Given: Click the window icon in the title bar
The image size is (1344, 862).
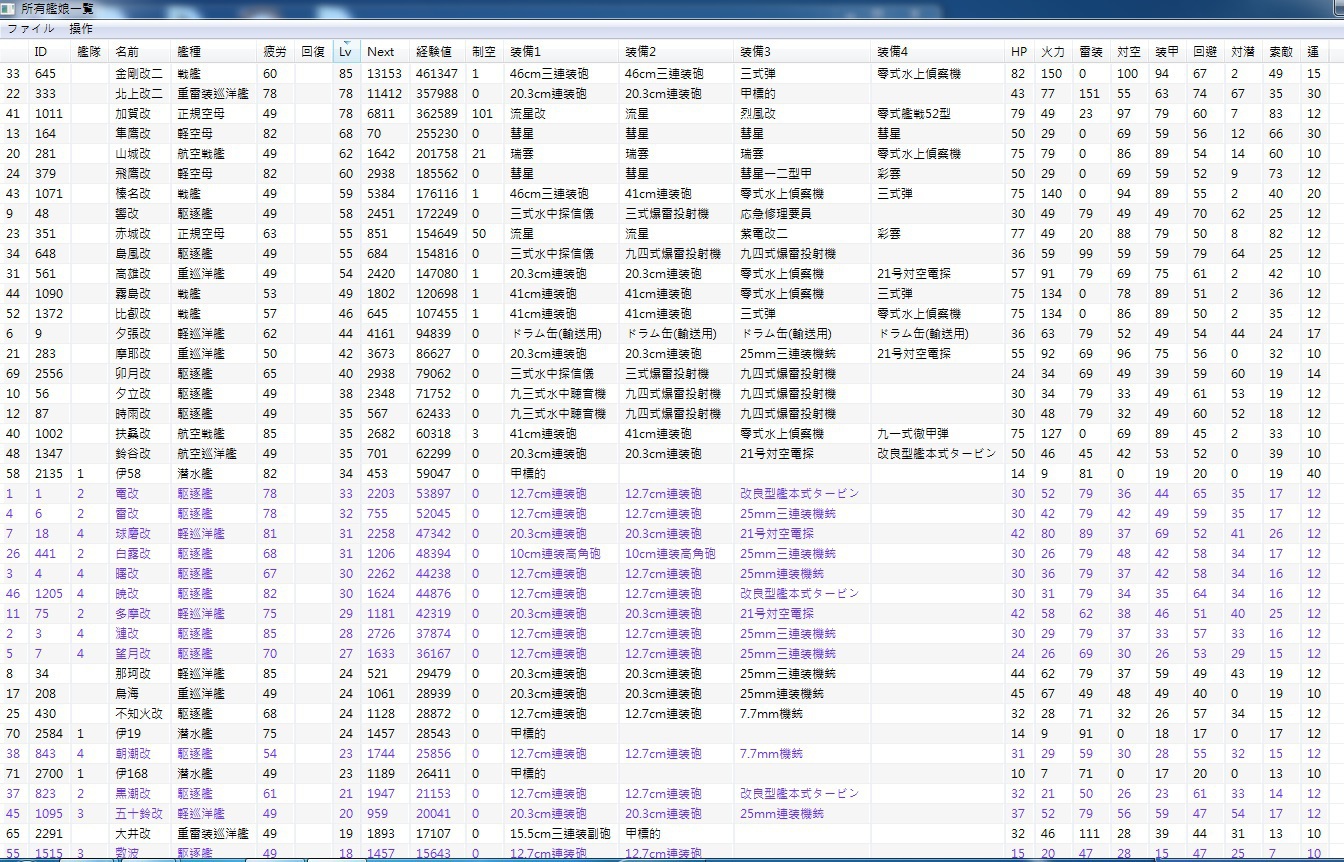Looking at the screenshot, I should 9,8.
